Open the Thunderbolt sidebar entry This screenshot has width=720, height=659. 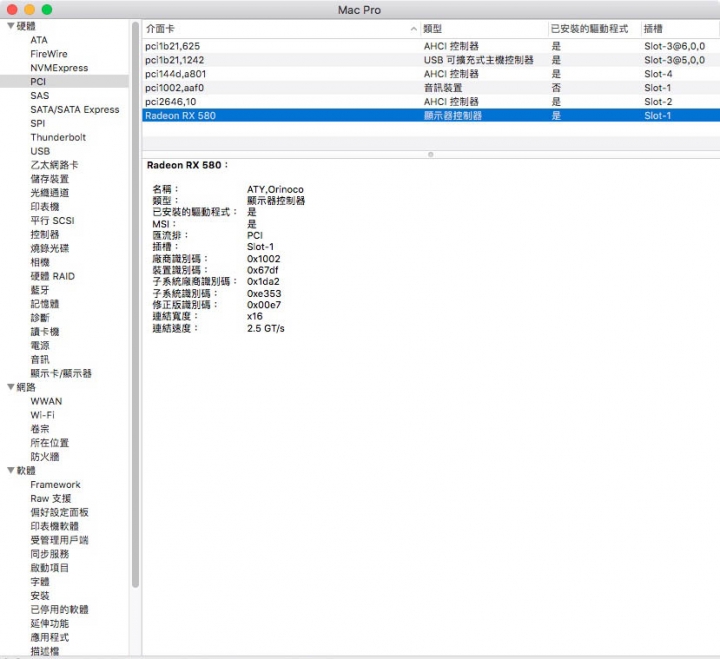pos(58,137)
